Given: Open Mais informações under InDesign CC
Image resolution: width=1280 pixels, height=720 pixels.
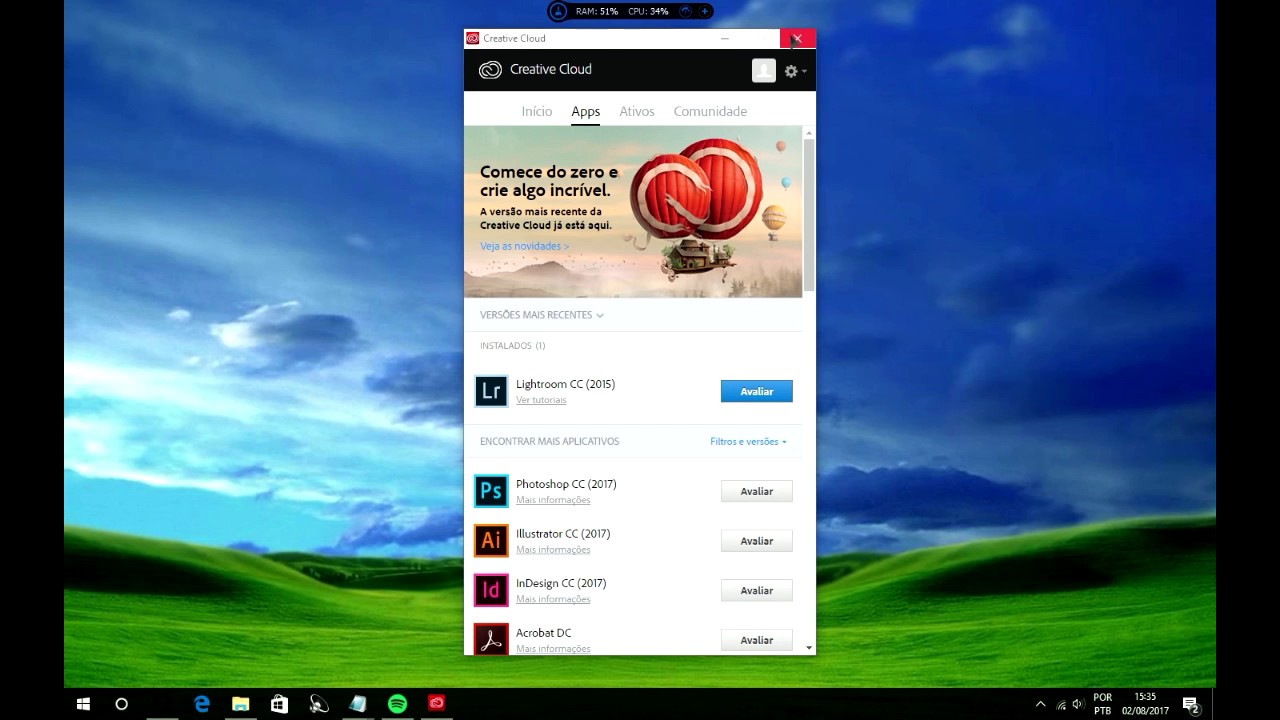Looking at the screenshot, I should (553, 599).
